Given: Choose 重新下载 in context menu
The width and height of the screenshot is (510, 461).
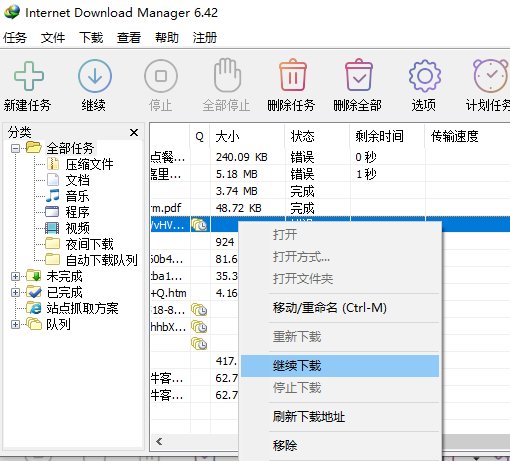Looking at the screenshot, I should coord(340,337).
